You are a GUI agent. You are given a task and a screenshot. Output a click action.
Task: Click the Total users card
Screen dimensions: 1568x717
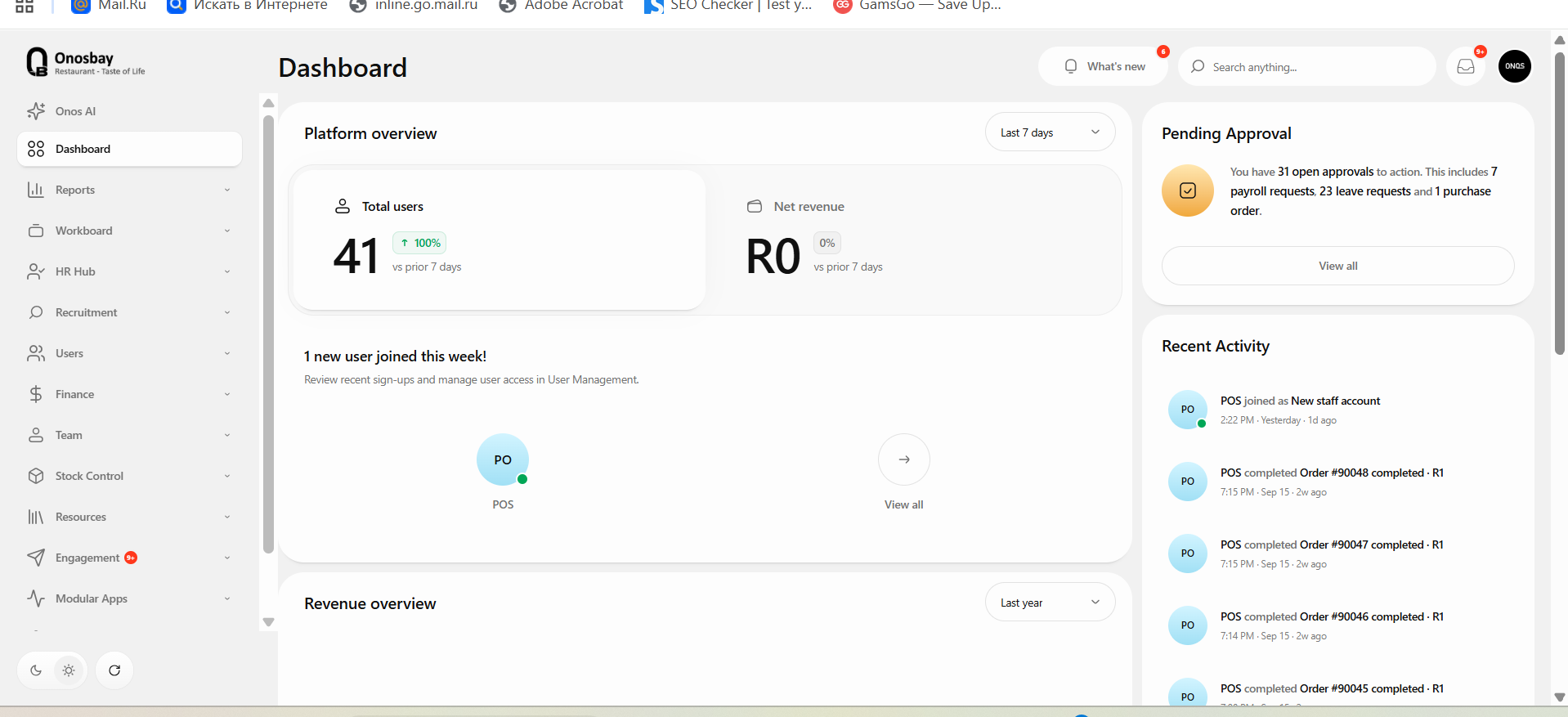(499, 240)
